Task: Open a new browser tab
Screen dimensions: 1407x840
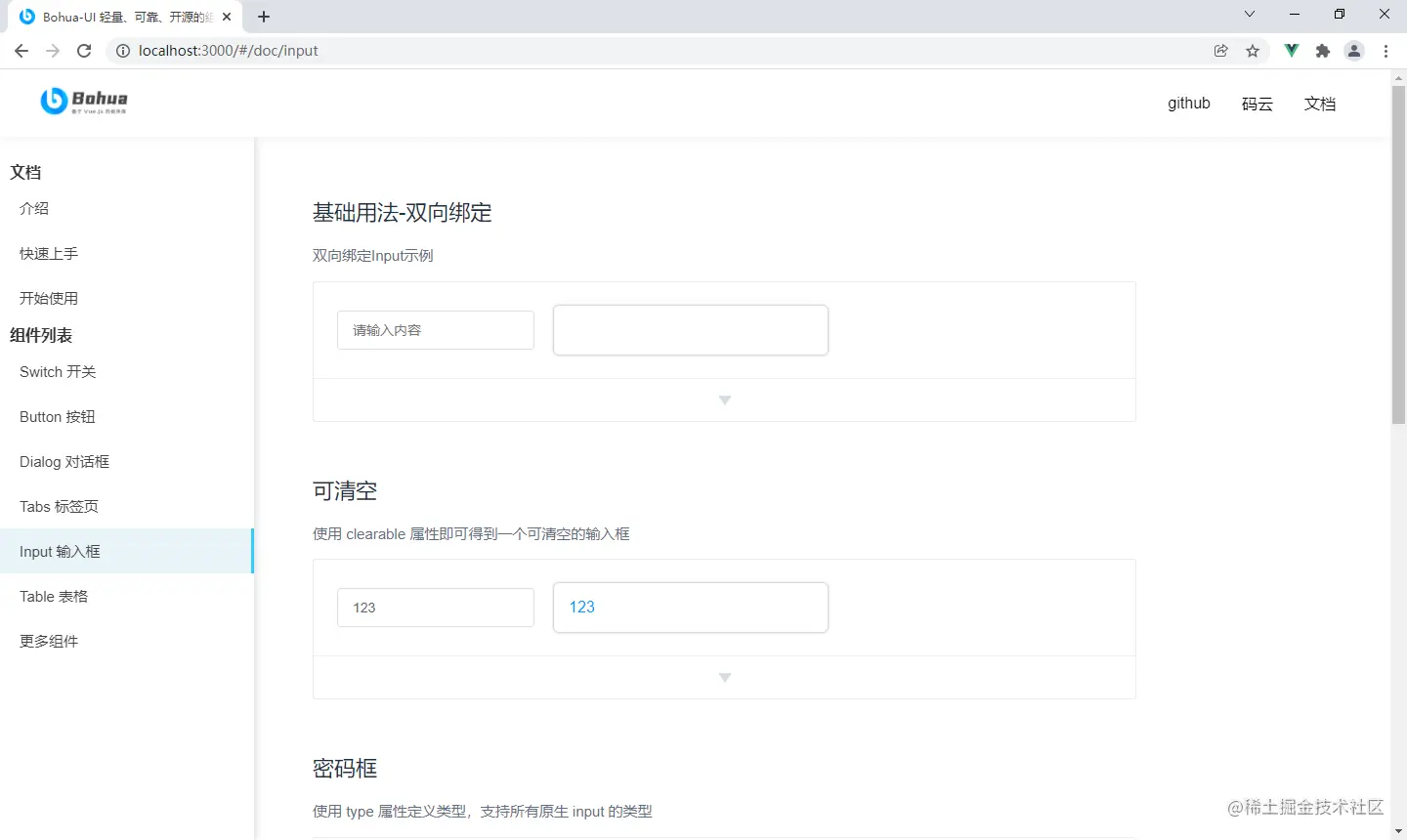Action: 264,17
